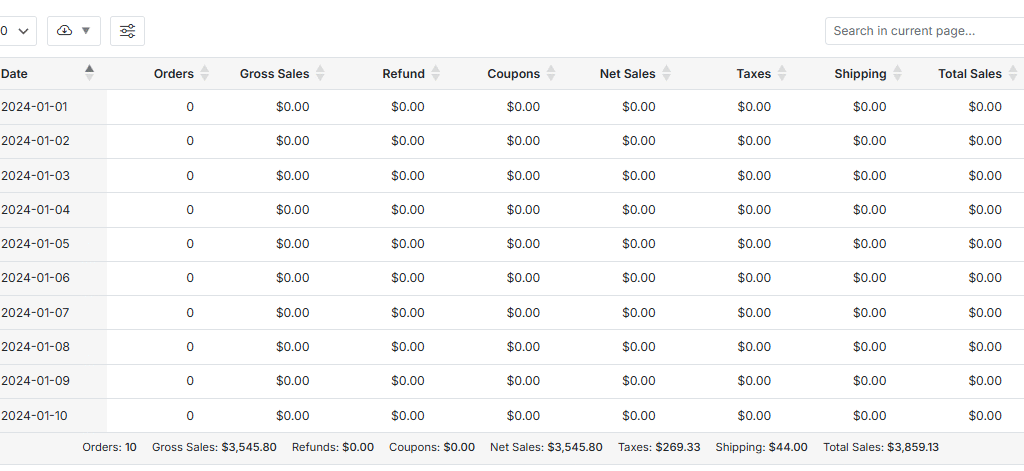Click the Net Sales sort arrows
Viewport: 1024px width, 471px height.
coord(667,73)
